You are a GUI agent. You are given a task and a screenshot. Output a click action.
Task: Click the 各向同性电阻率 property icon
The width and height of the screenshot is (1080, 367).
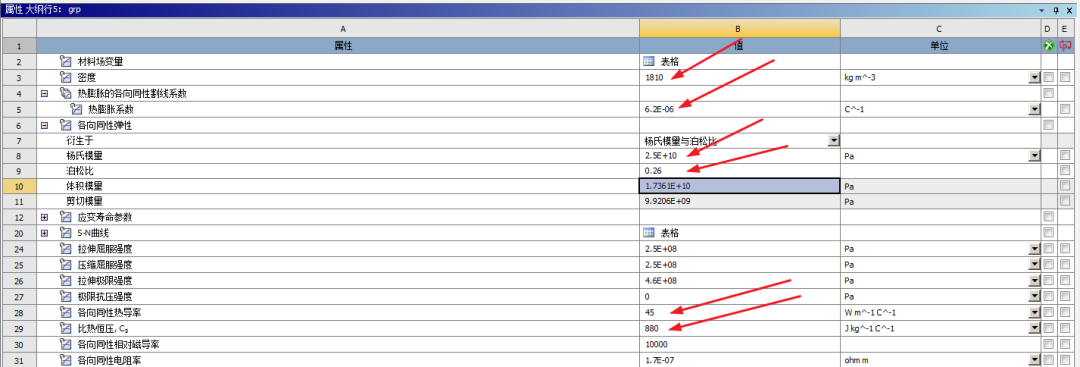(66, 359)
